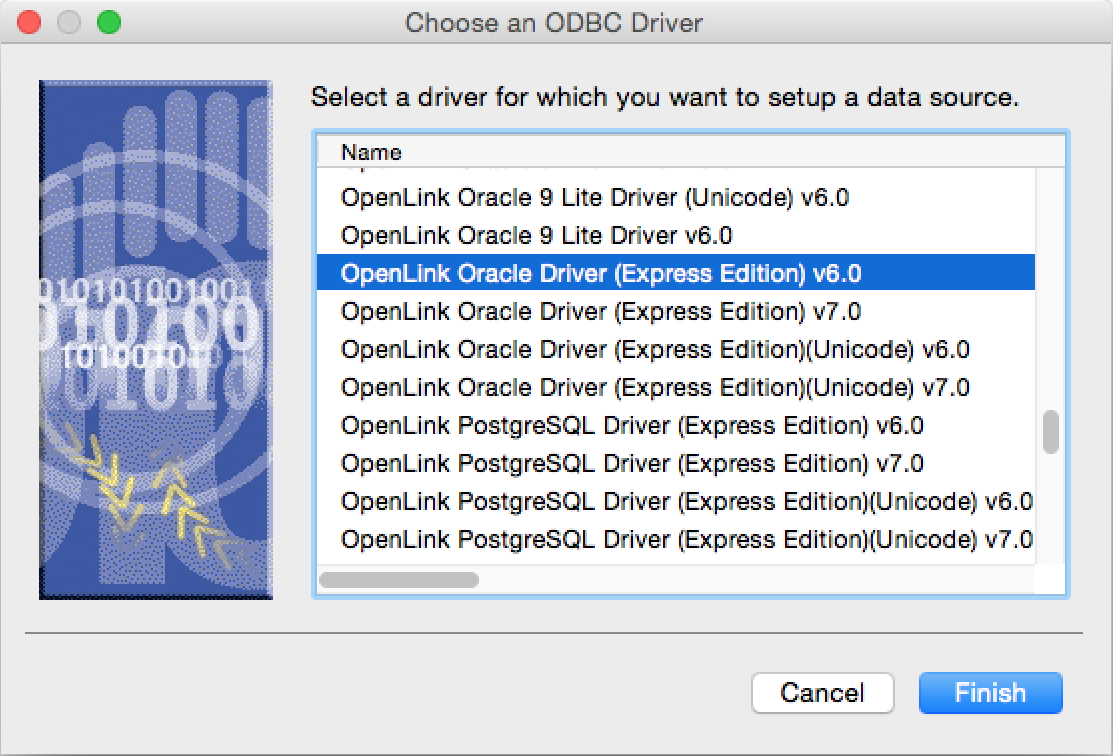Click the Finish button

tap(990, 692)
